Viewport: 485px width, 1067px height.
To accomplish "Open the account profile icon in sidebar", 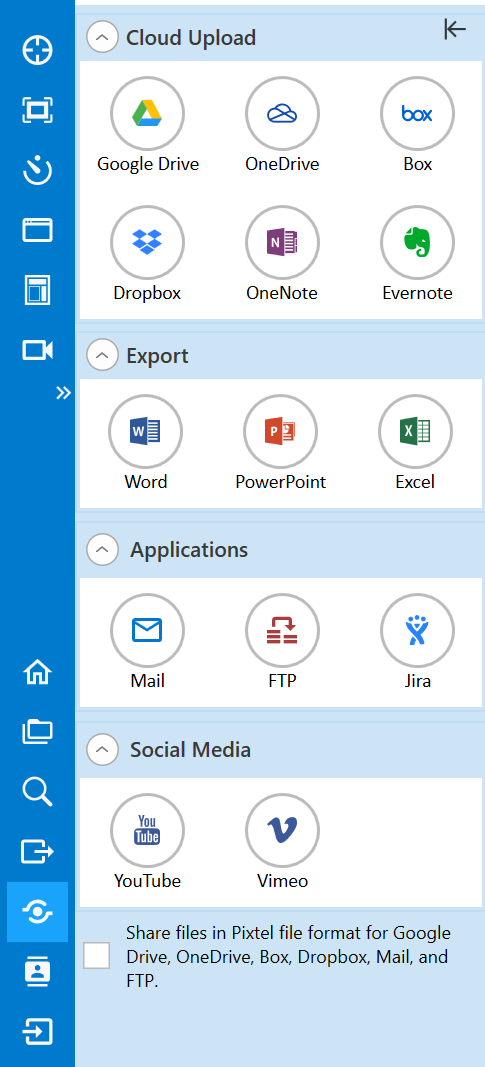I will tap(37, 972).
